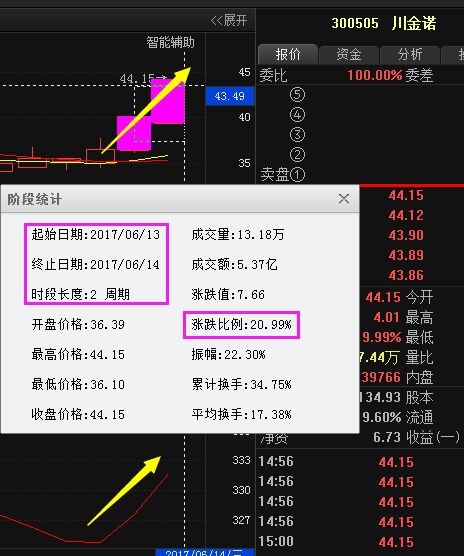Select the 分析 tab
The width and height of the screenshot is (464, 556).
pos(410,55)
